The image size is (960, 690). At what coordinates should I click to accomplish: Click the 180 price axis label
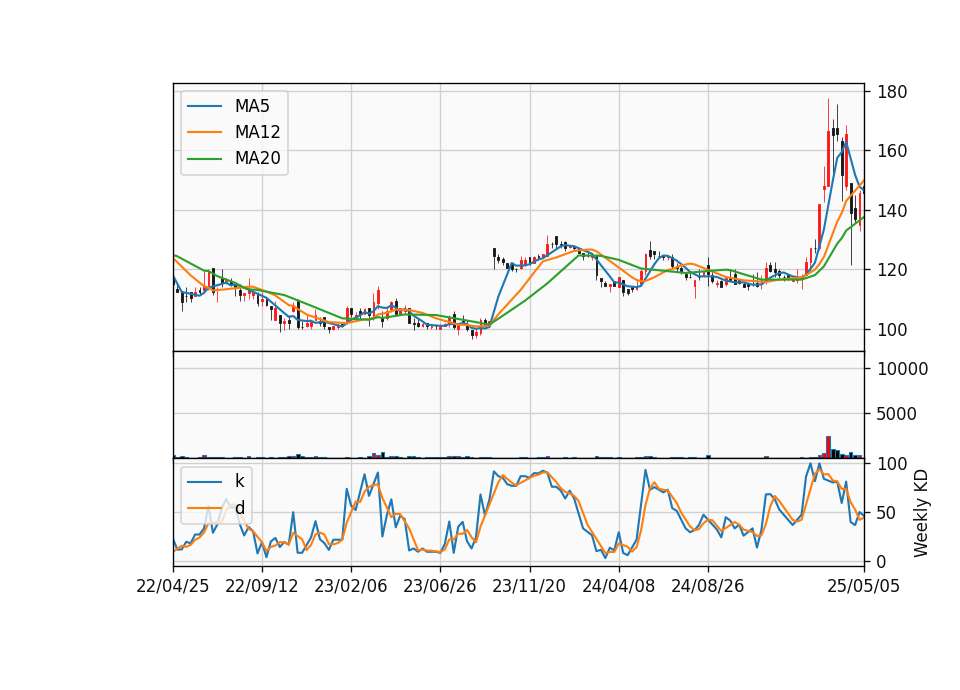pos(892,92)
